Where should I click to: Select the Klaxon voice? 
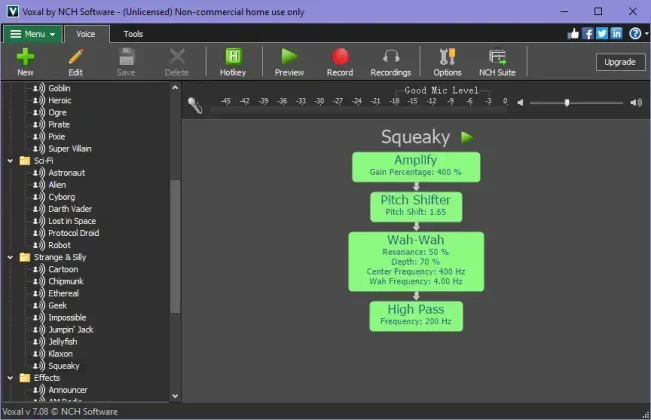[60, 354]
